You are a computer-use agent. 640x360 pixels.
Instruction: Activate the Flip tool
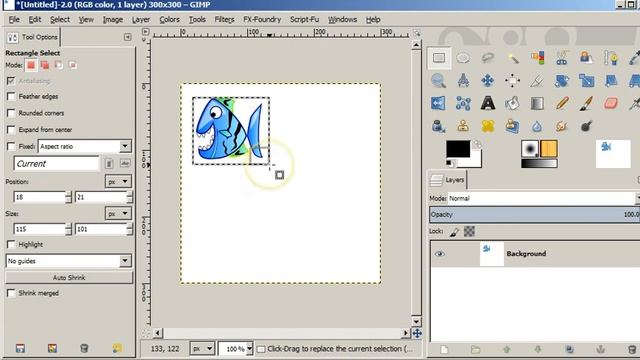coord(439,103)
